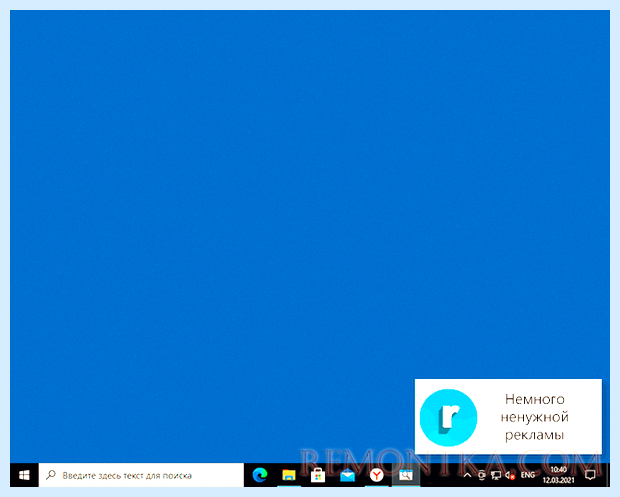Open the Action Center notifications icon
Viewport: 620px width, 497px height.
click(590, 475)
